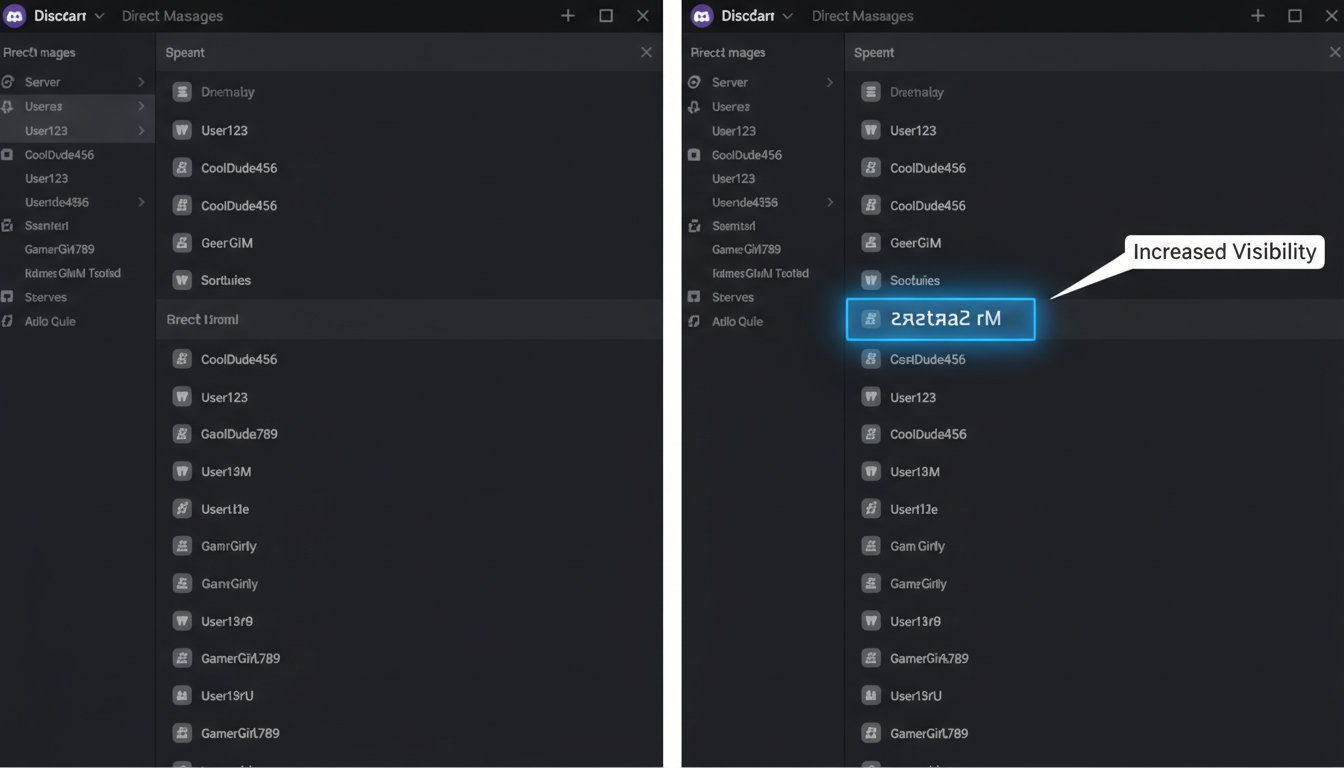
Task: Select the Sterves icon near the sidebar bottom
Action: pyautogui.click(x=8, y=297)
